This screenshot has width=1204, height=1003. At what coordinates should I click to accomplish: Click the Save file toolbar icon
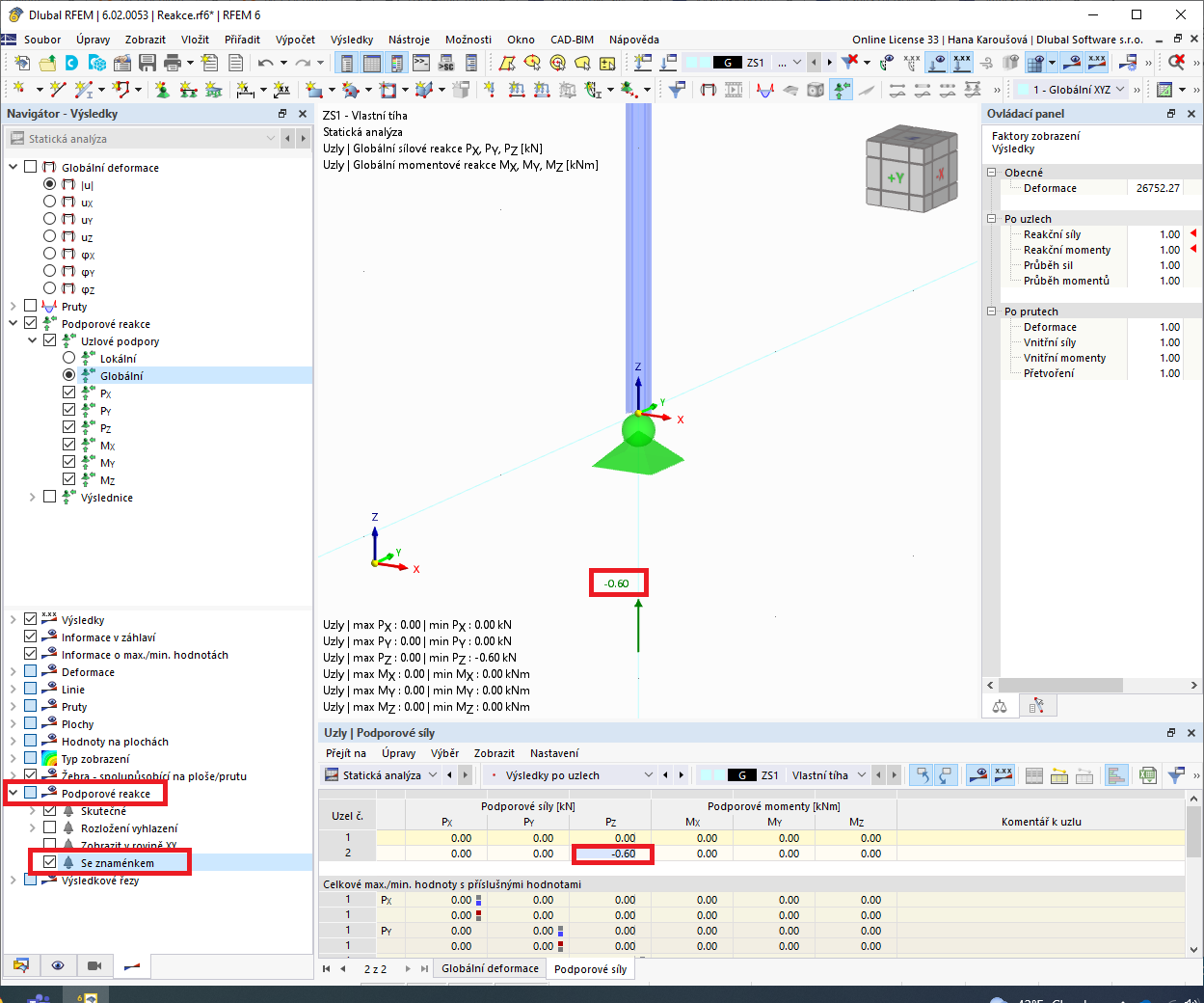[x=147, y=63]
